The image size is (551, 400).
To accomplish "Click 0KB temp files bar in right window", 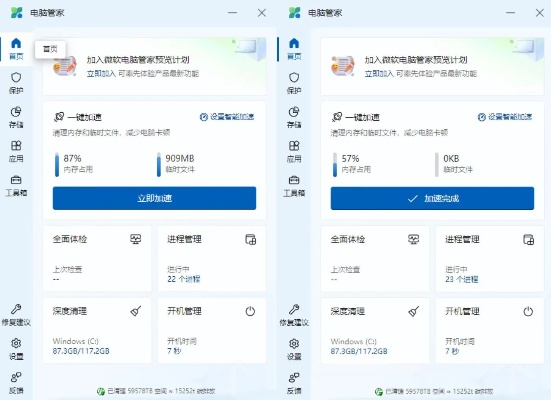I will [437, 164].
